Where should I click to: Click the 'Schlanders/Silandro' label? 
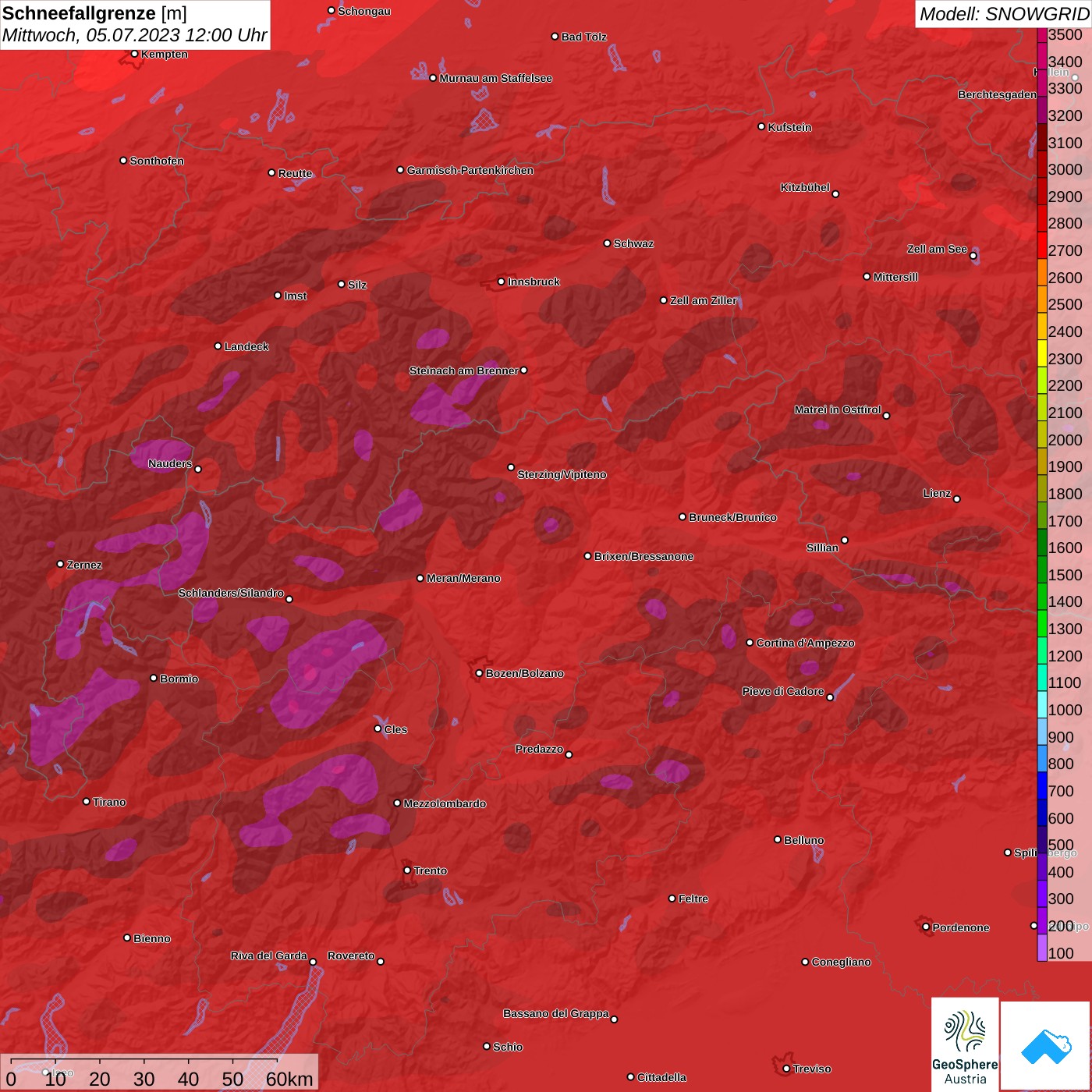coord(231,593)
